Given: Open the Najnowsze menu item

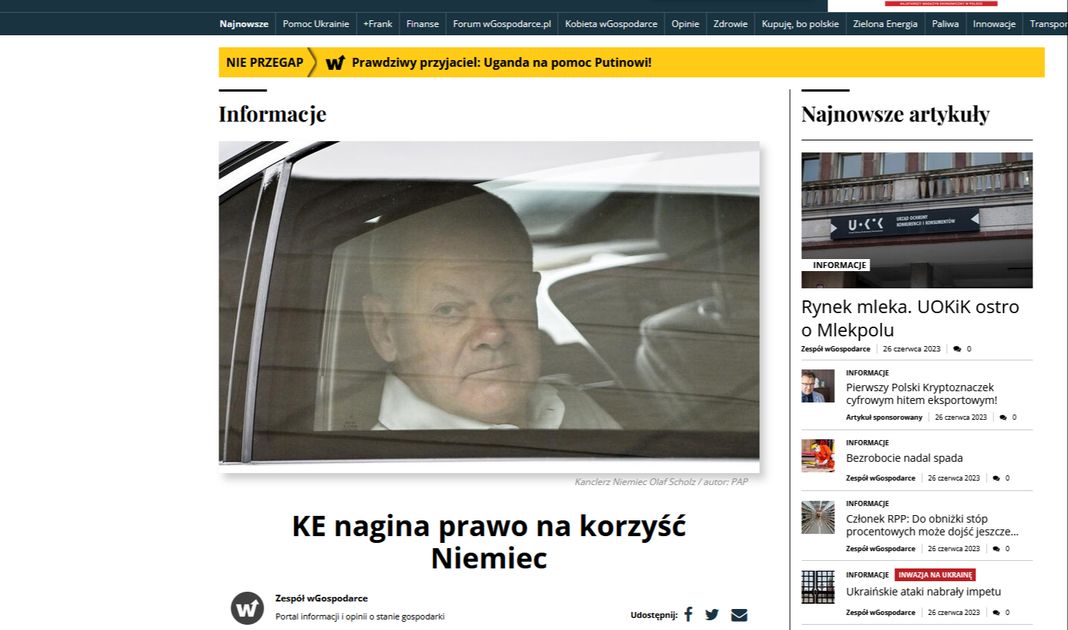Looking at the screenshot, I should (244, 24).
